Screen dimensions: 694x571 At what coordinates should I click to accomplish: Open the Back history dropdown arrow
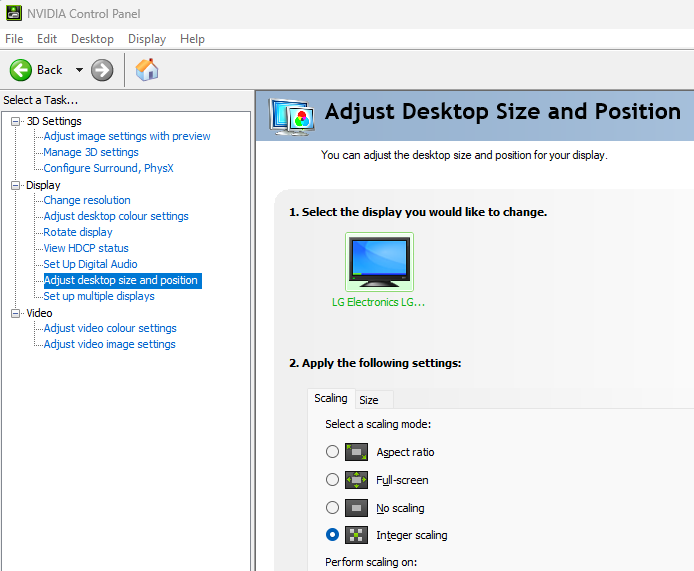point(79,70)
